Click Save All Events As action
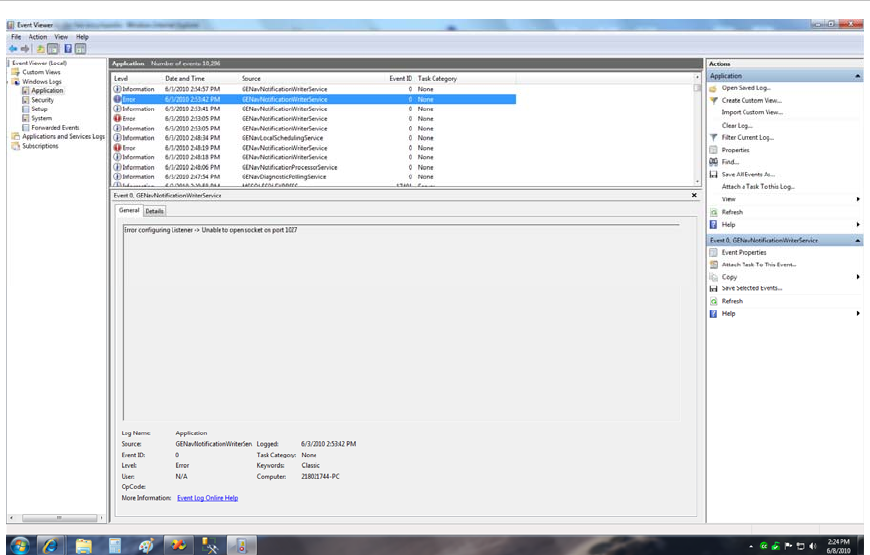Viewport: 870px width, 555px height. (x=748, y=174)
